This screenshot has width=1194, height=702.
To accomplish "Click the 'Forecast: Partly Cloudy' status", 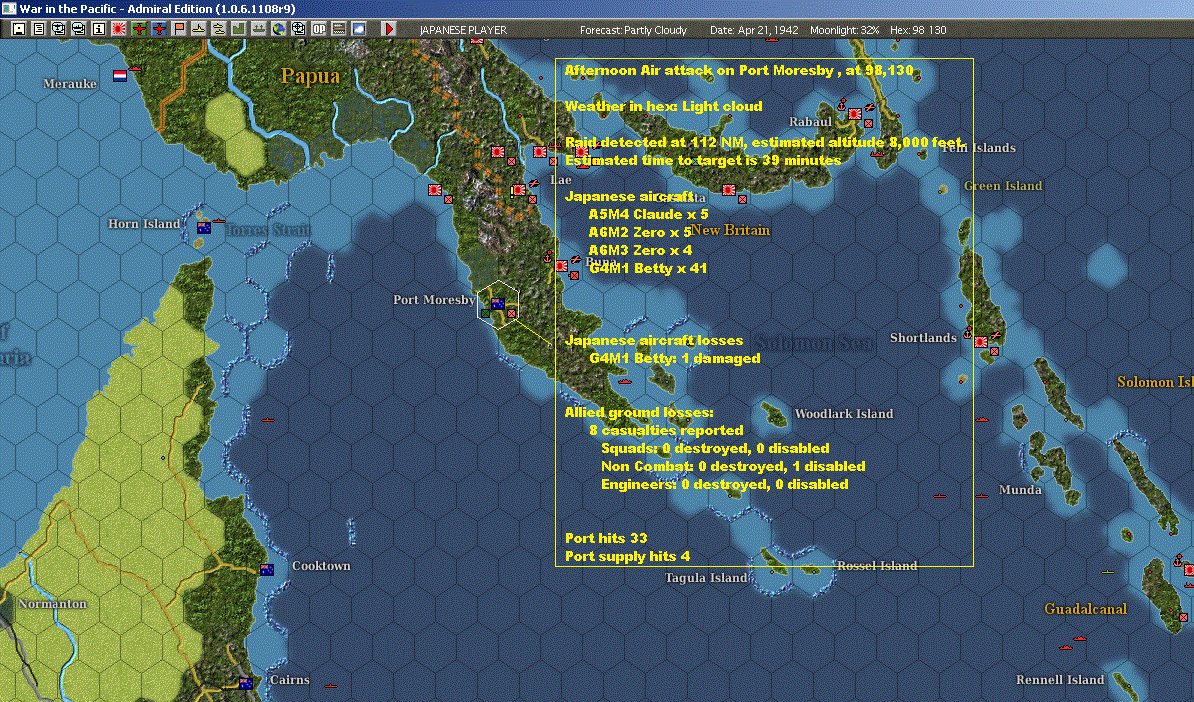I will 633,30.
